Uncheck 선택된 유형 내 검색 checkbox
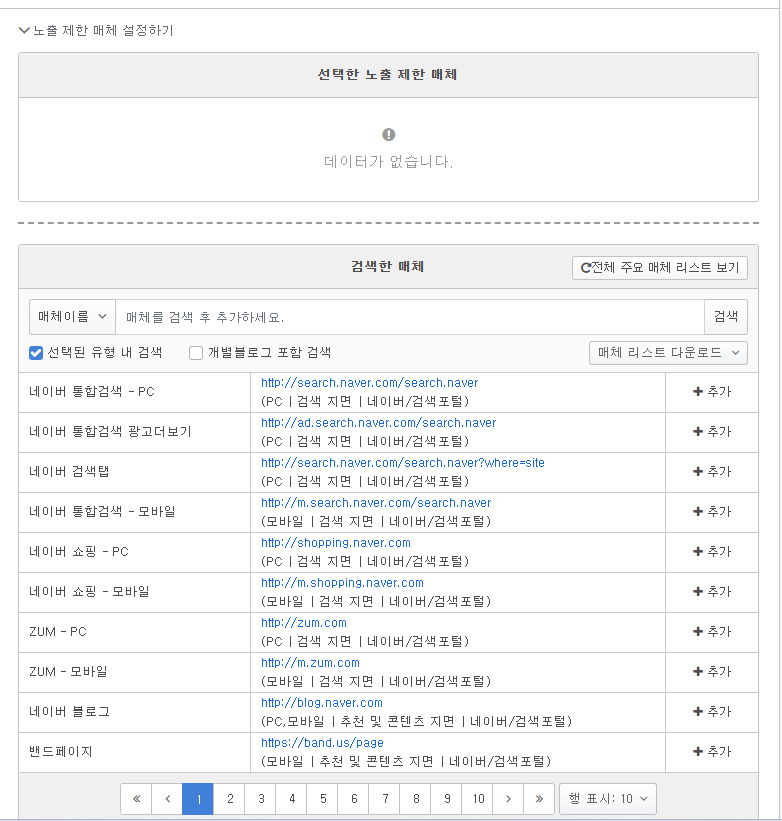Screen dimensions: 782x821 [36, 353]
